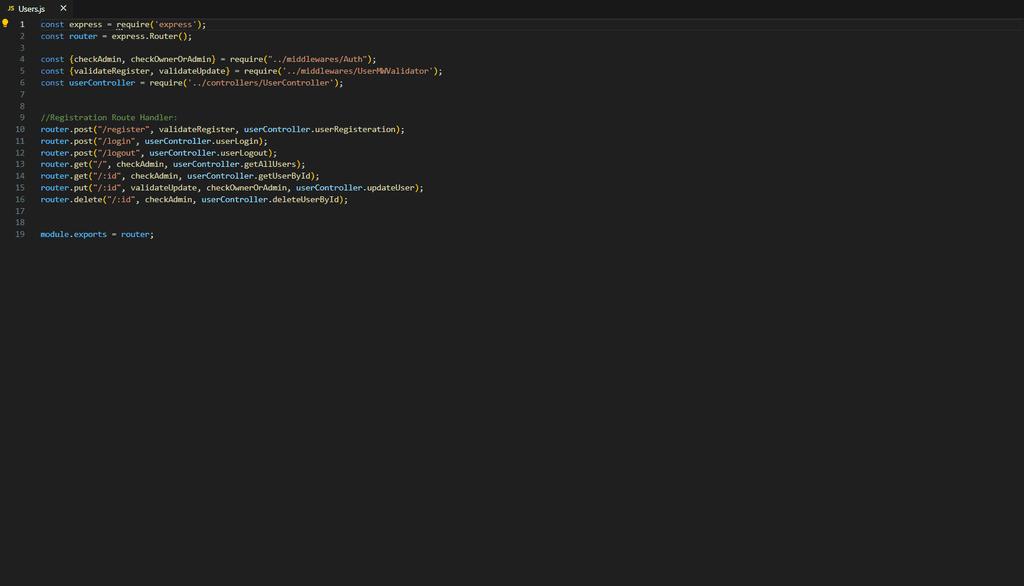Select the Users.js tab
Viewport: 1024px width, 586px height.
32,8
